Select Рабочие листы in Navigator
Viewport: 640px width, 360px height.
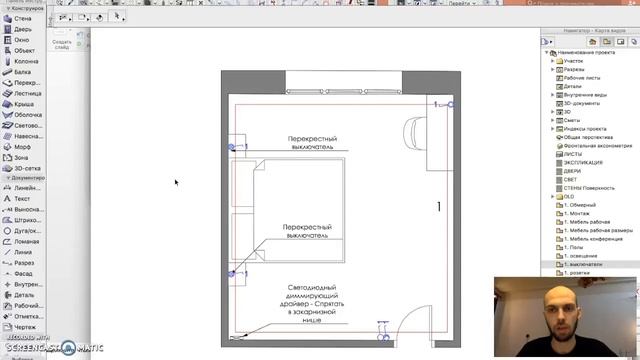(x=578, y=78)
